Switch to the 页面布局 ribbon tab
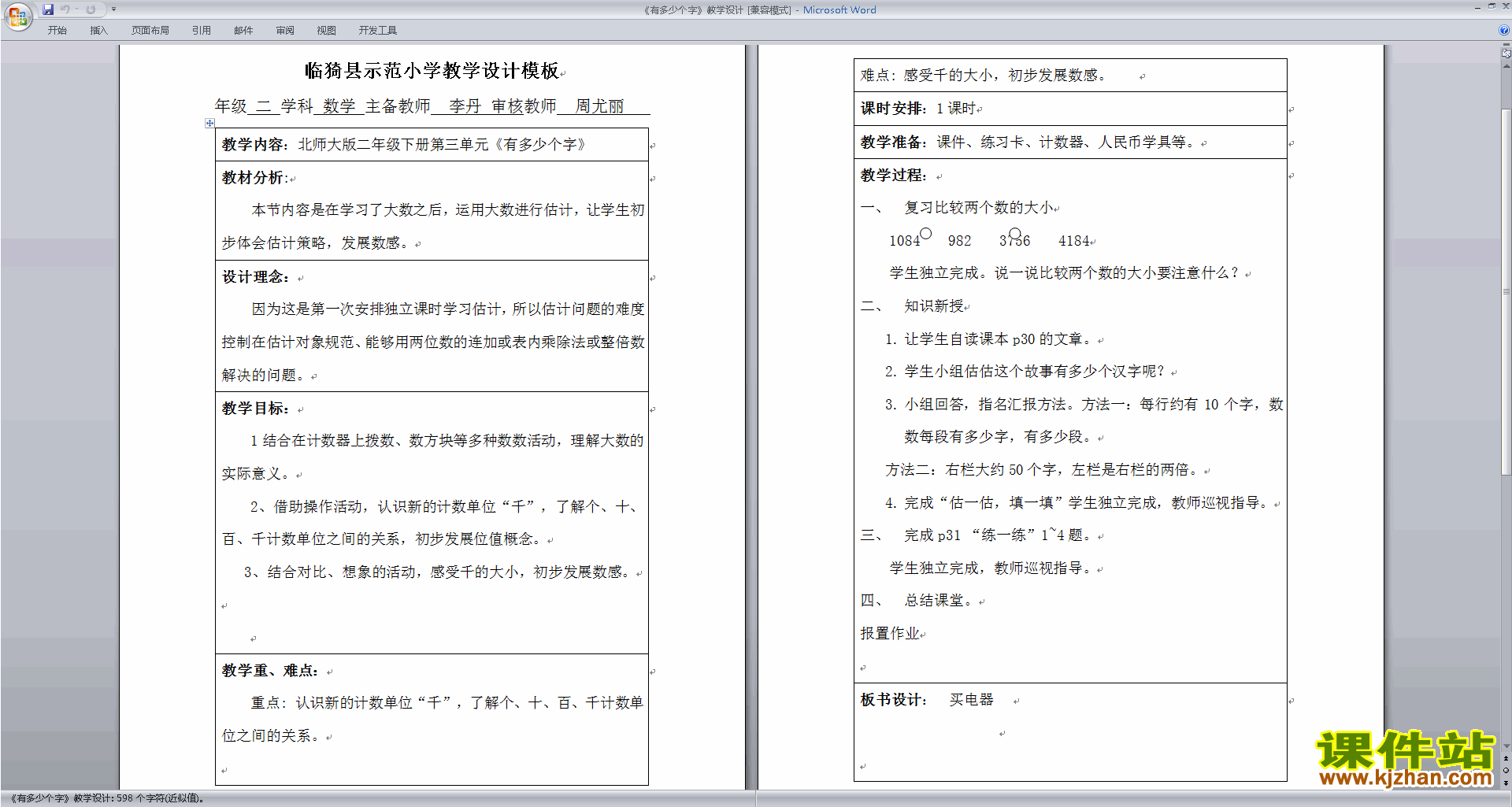 150,31
